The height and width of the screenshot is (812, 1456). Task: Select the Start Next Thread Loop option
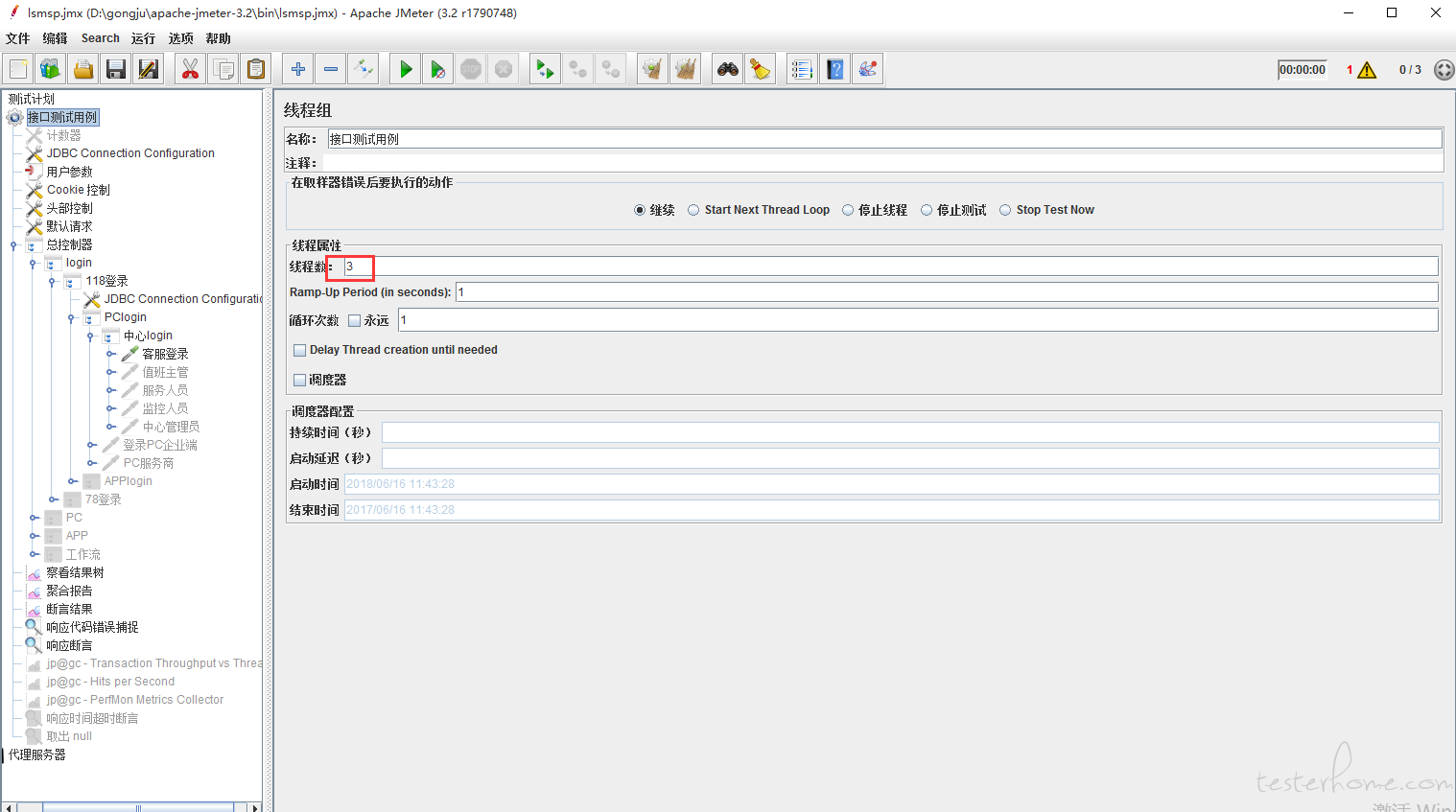tap(693, 210)
